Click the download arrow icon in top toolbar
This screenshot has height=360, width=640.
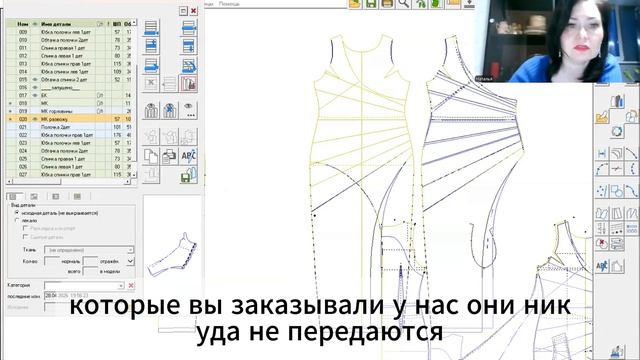point(469,3)
